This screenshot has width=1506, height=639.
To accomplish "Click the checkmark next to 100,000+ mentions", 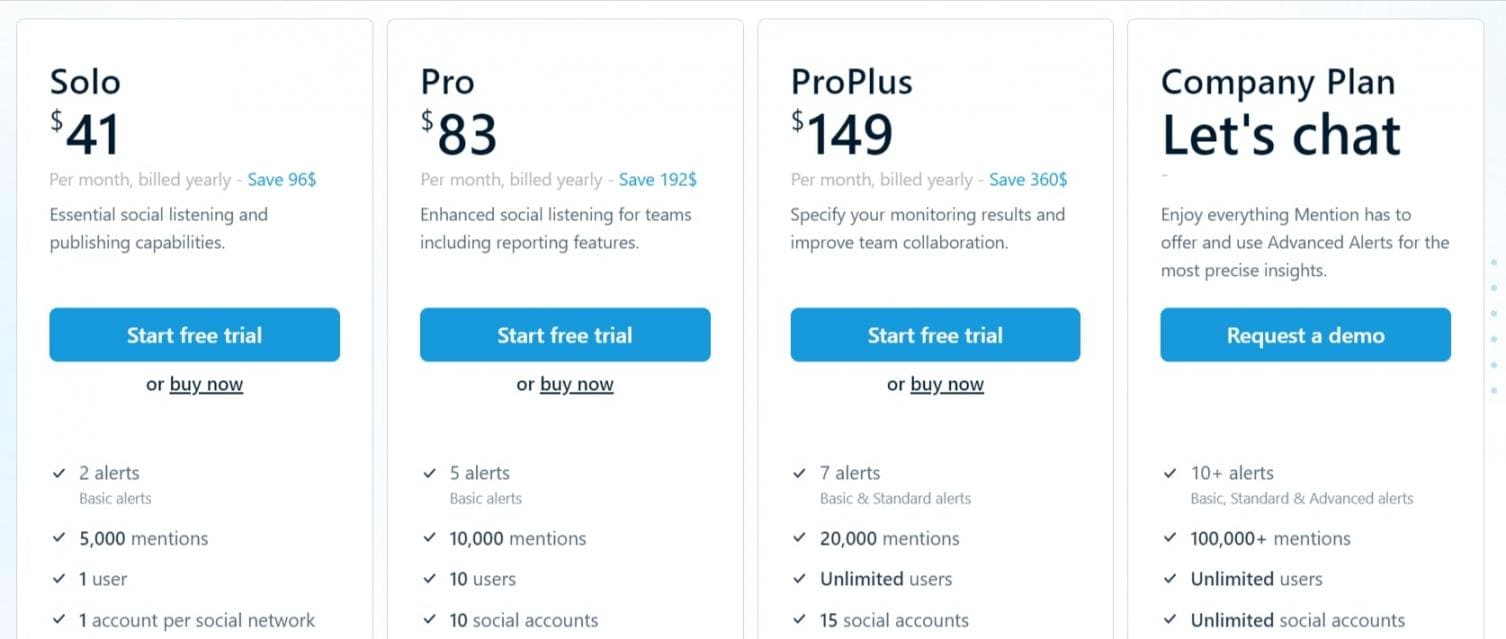I will pyautogui.click(x=1170, y=538).
